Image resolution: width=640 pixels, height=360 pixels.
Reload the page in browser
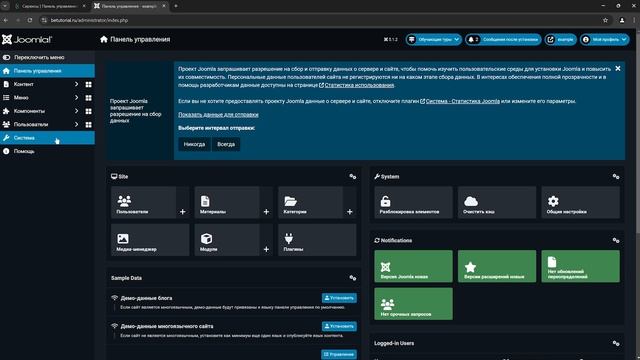coord(30,20)
